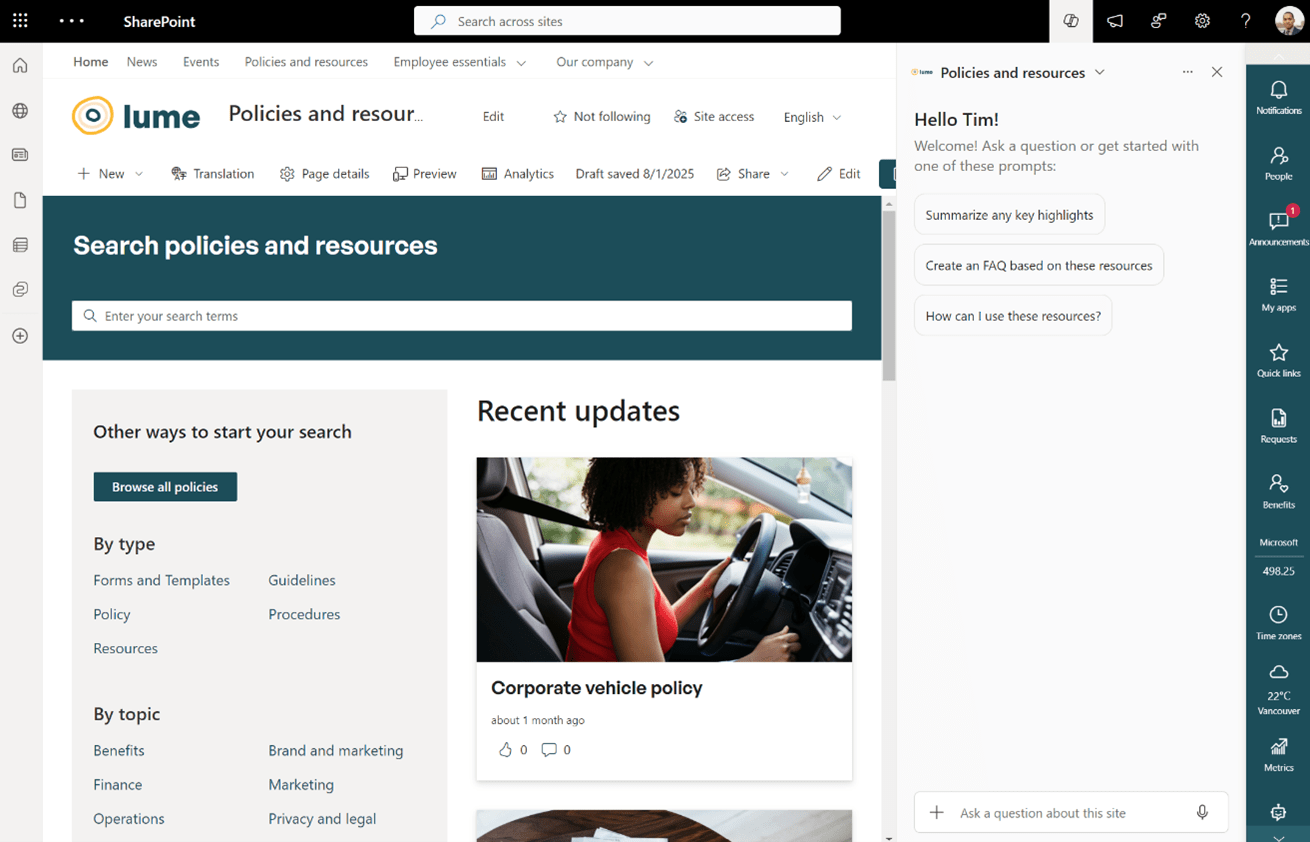Open the English language dropdown
The height and width of the screenshot is (842, 1310).
pos(812,117)
